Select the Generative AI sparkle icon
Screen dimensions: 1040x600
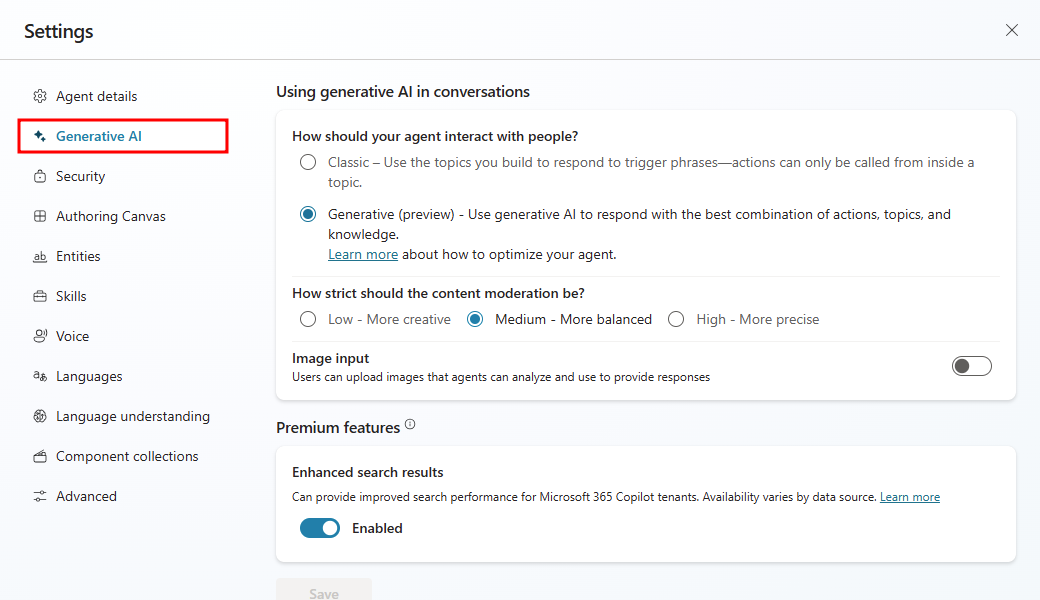[x=40, y=136]
